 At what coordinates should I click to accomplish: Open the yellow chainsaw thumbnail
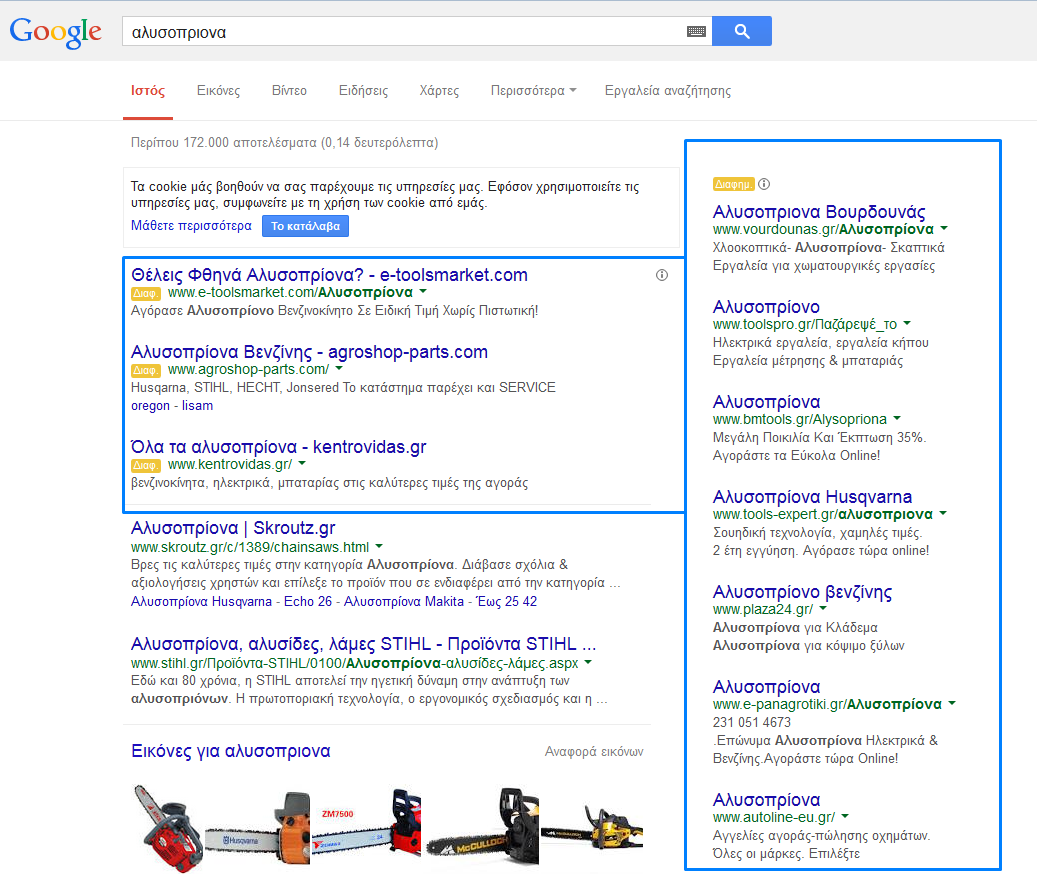(x=592, y=828)
